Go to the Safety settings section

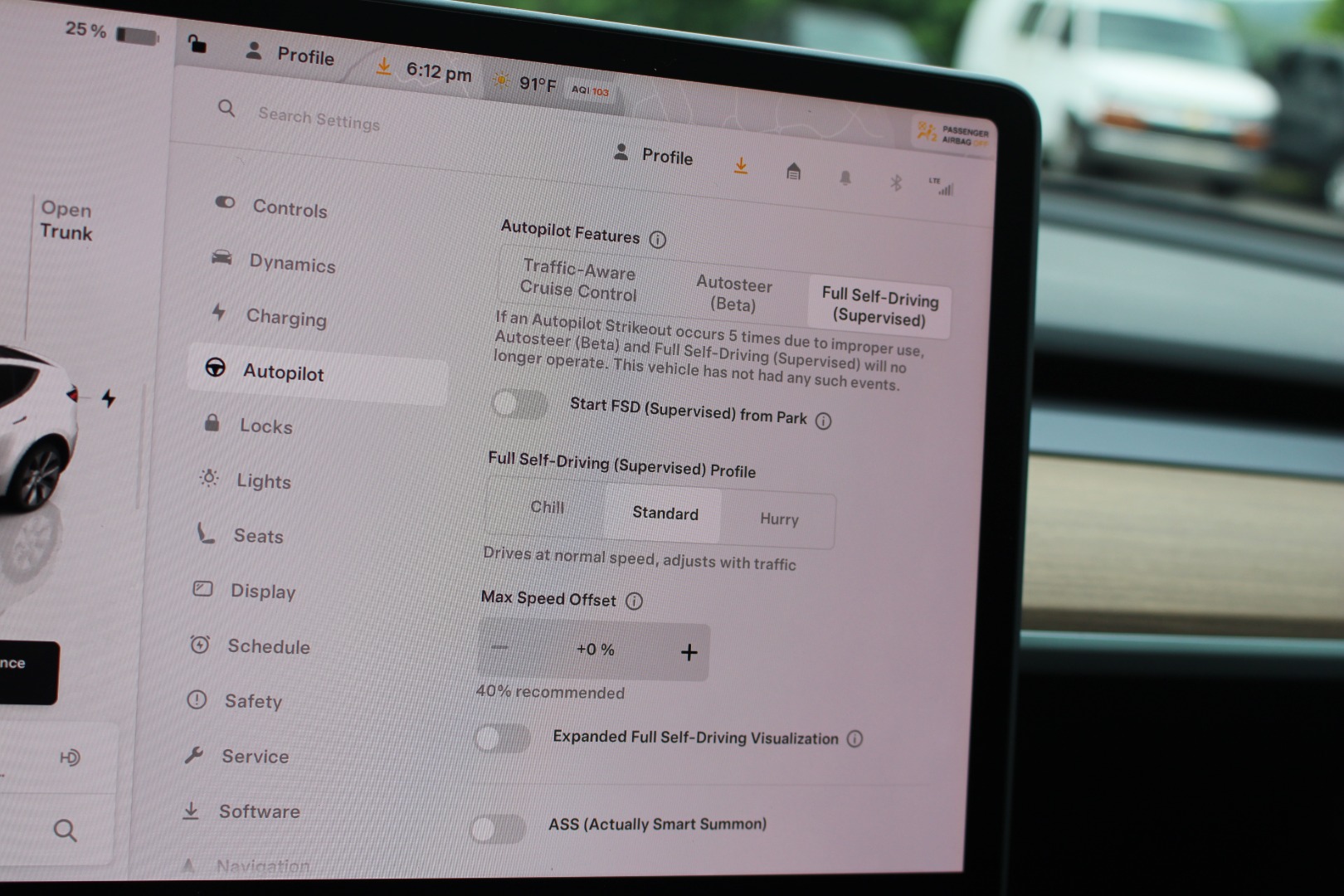coord(252,701)
